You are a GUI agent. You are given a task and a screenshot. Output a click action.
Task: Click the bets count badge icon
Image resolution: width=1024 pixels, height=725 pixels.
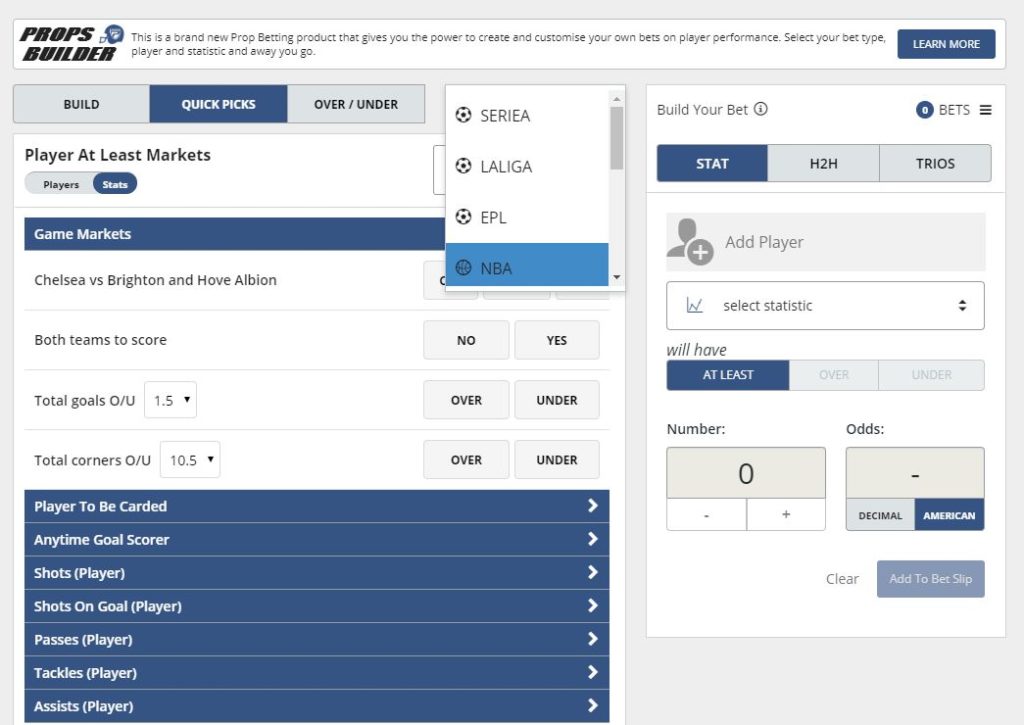pyautogui.click(x=924, y=110)
